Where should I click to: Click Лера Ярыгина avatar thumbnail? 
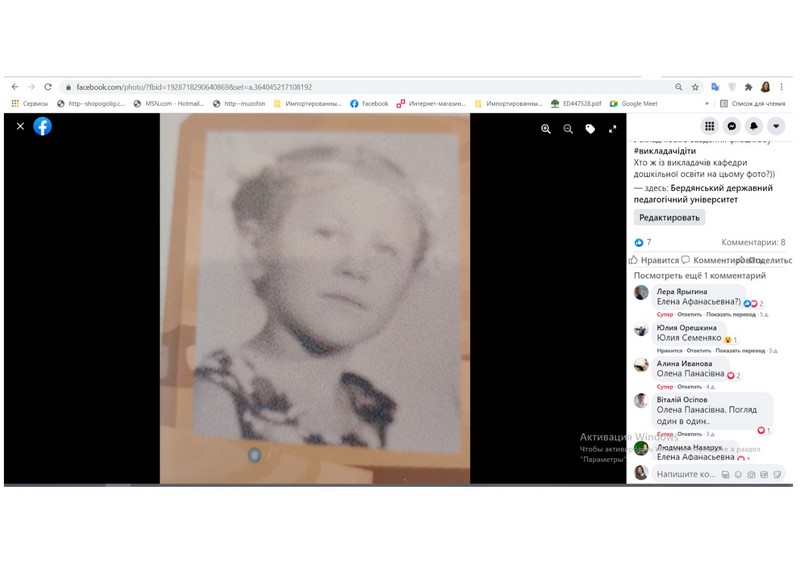641,292
